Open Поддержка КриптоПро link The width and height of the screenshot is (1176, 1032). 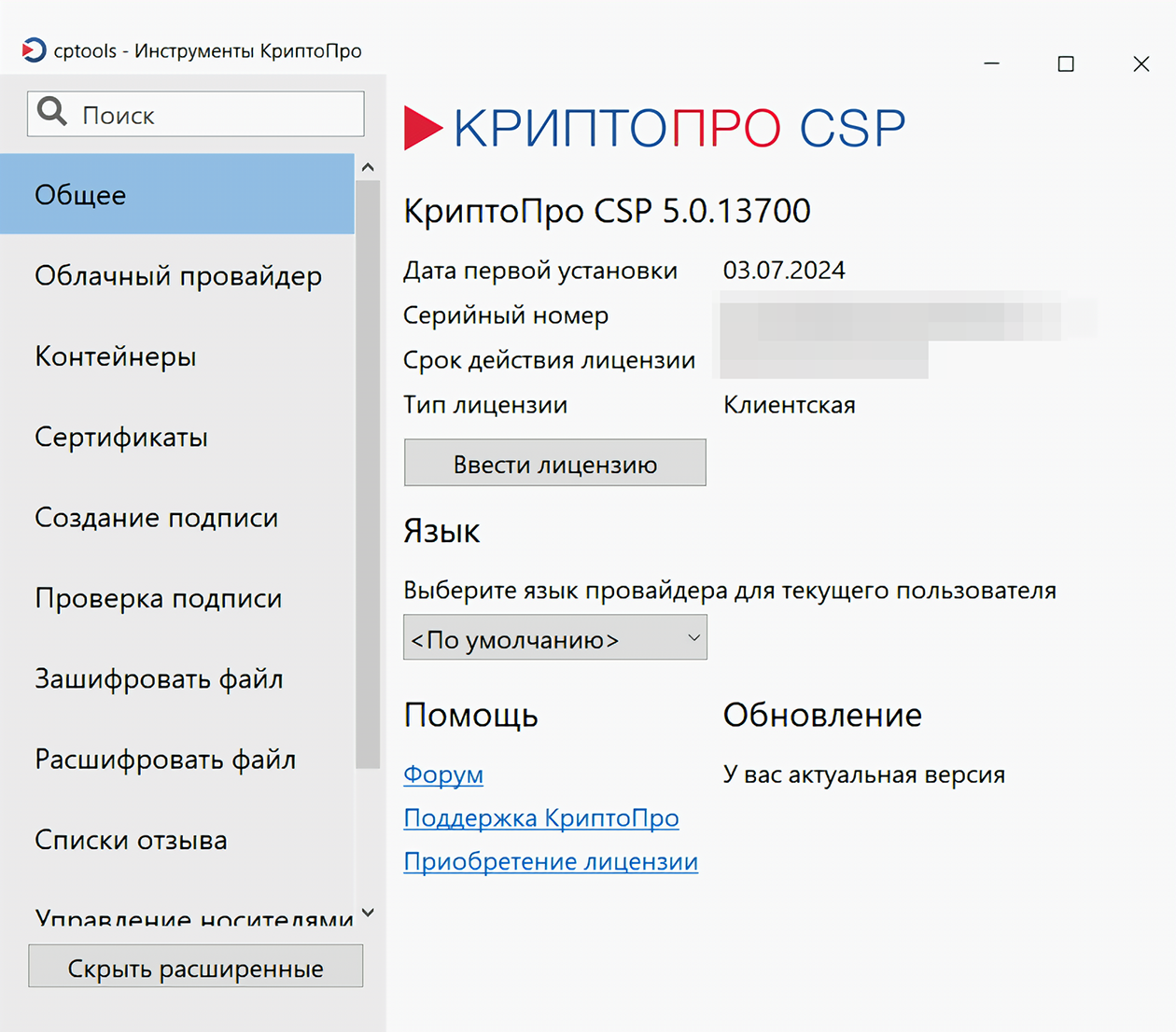541,818
